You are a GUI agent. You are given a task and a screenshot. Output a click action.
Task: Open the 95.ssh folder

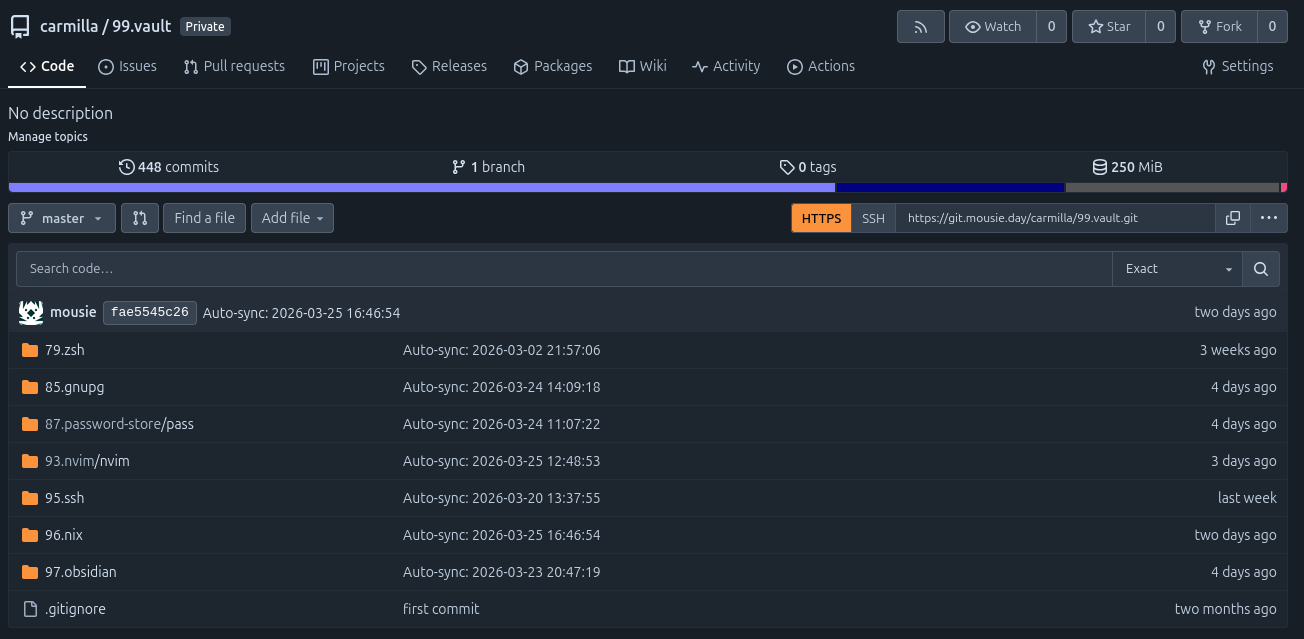pos(65,498)
